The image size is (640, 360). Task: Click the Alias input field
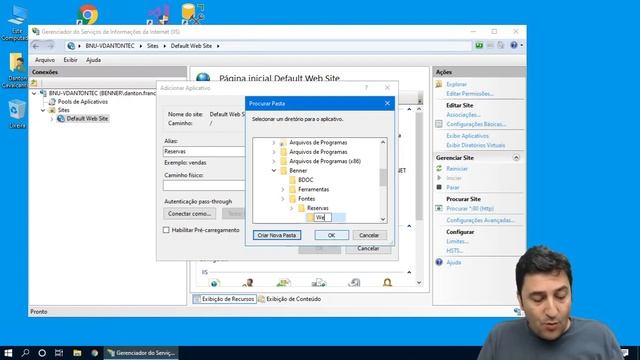click(204, 151)
